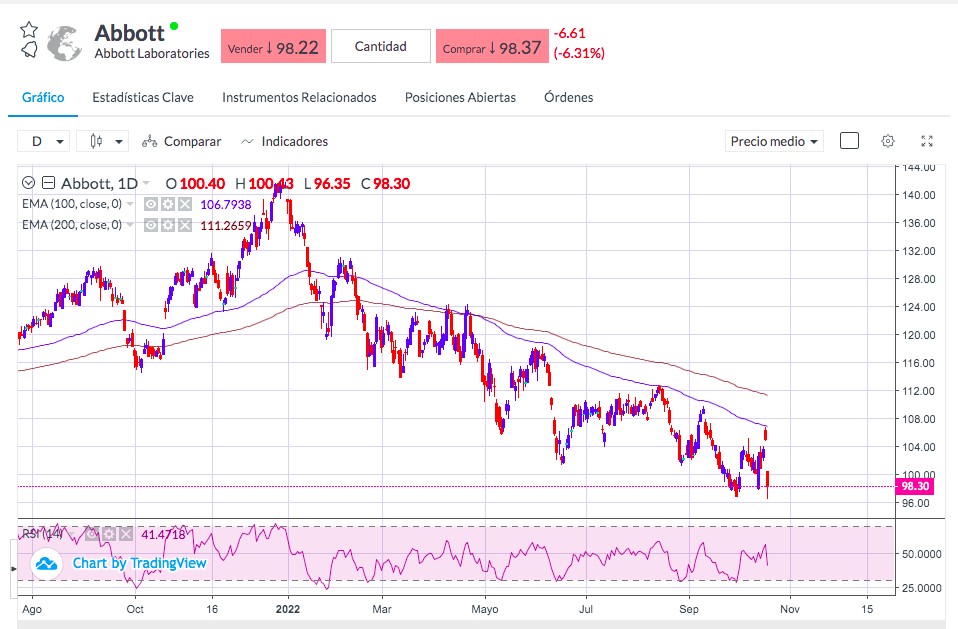The image size is (958, 629).
Task: Click the EMA 100 value 106.7938
Action: click(x=225, y=205)
